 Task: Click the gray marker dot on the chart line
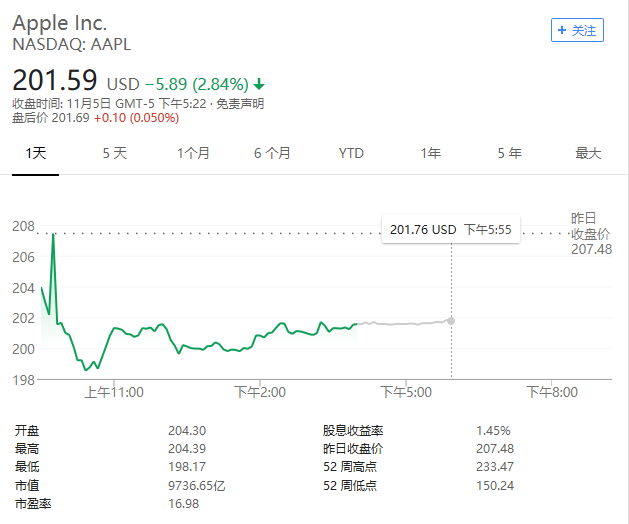point(451,321)
